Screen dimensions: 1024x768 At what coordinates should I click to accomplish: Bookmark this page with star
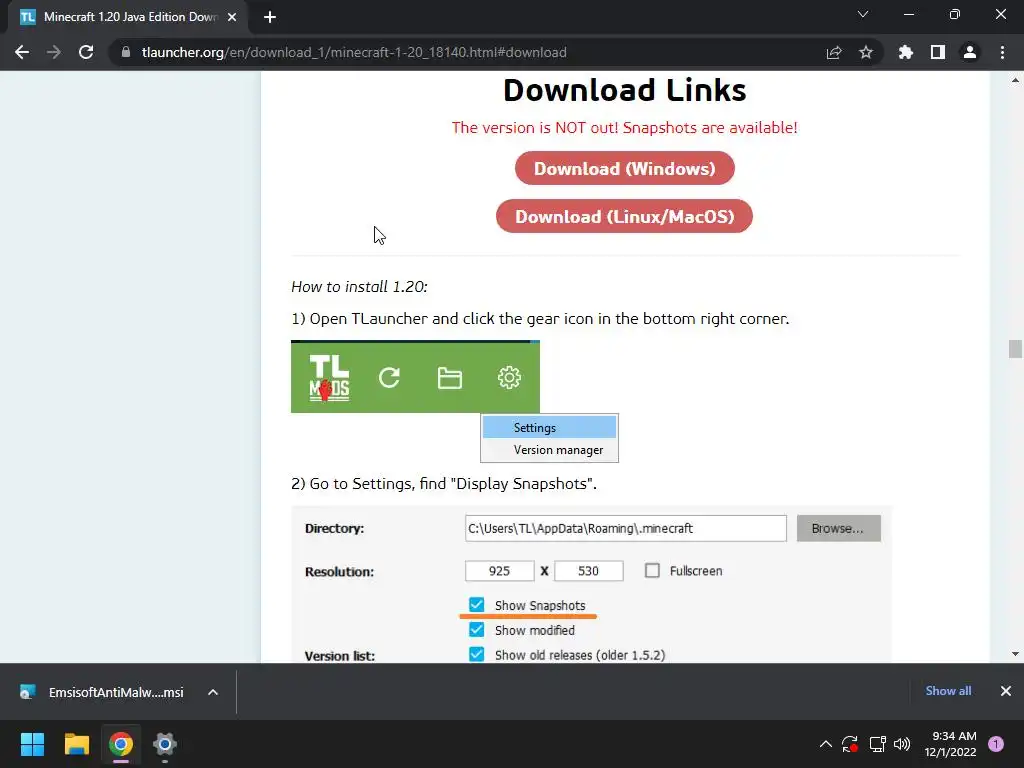coord(866,52)
